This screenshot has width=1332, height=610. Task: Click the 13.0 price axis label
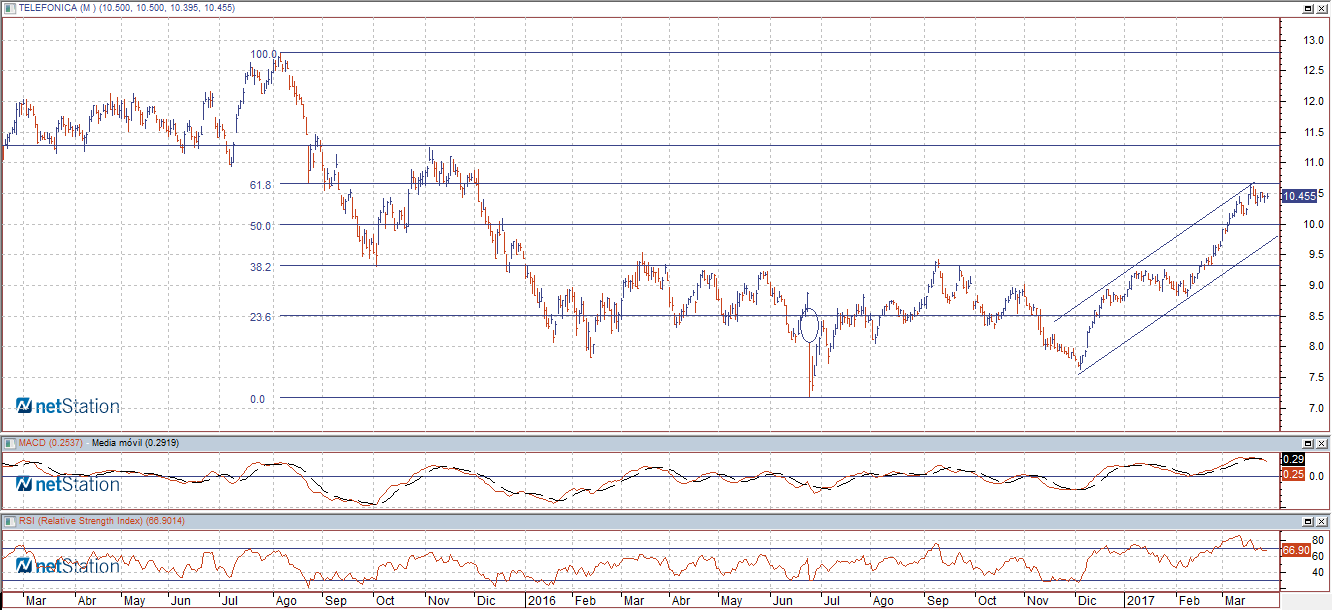(1313, 40)
